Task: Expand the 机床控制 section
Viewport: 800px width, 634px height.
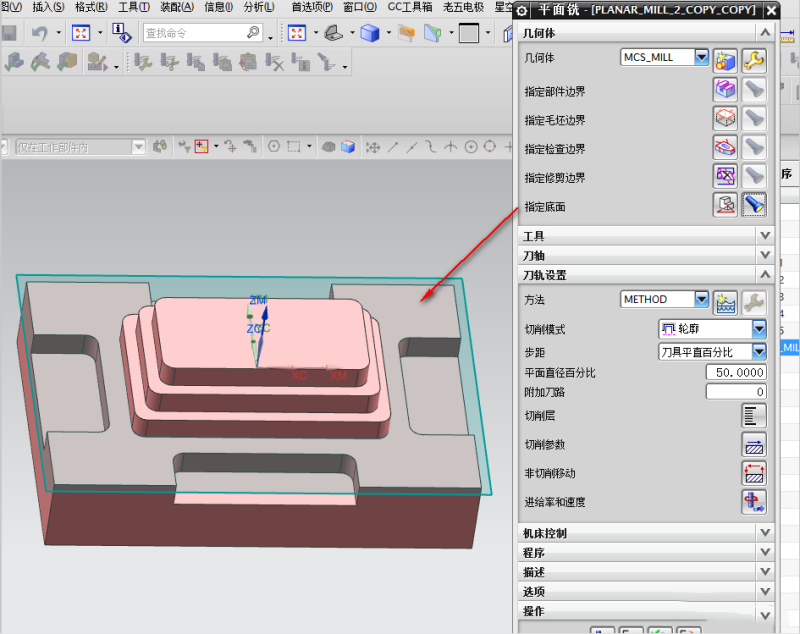Action: pyautogui.click(x=765, y=533)
